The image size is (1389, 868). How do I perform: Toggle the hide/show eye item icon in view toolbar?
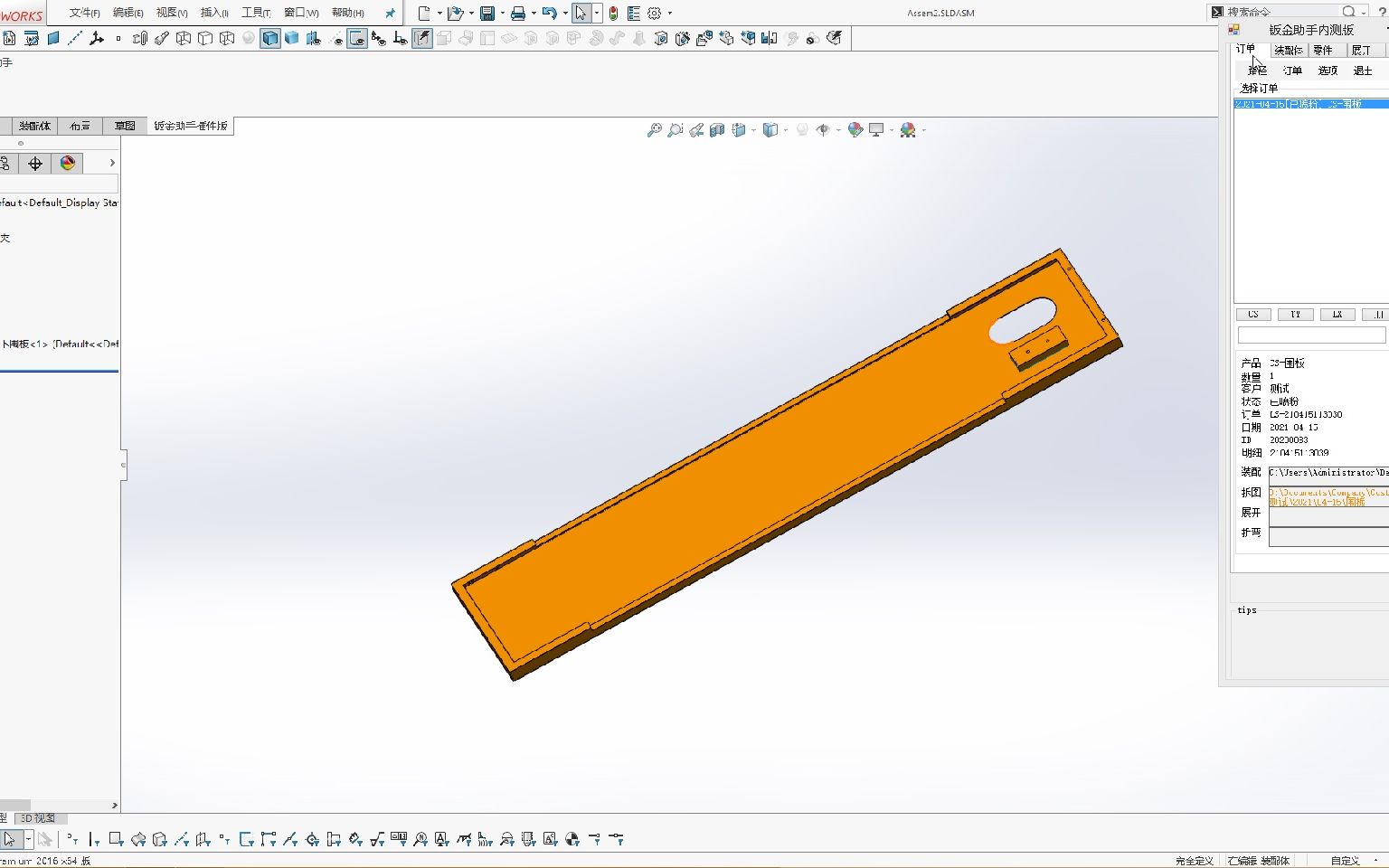(822, 130)
